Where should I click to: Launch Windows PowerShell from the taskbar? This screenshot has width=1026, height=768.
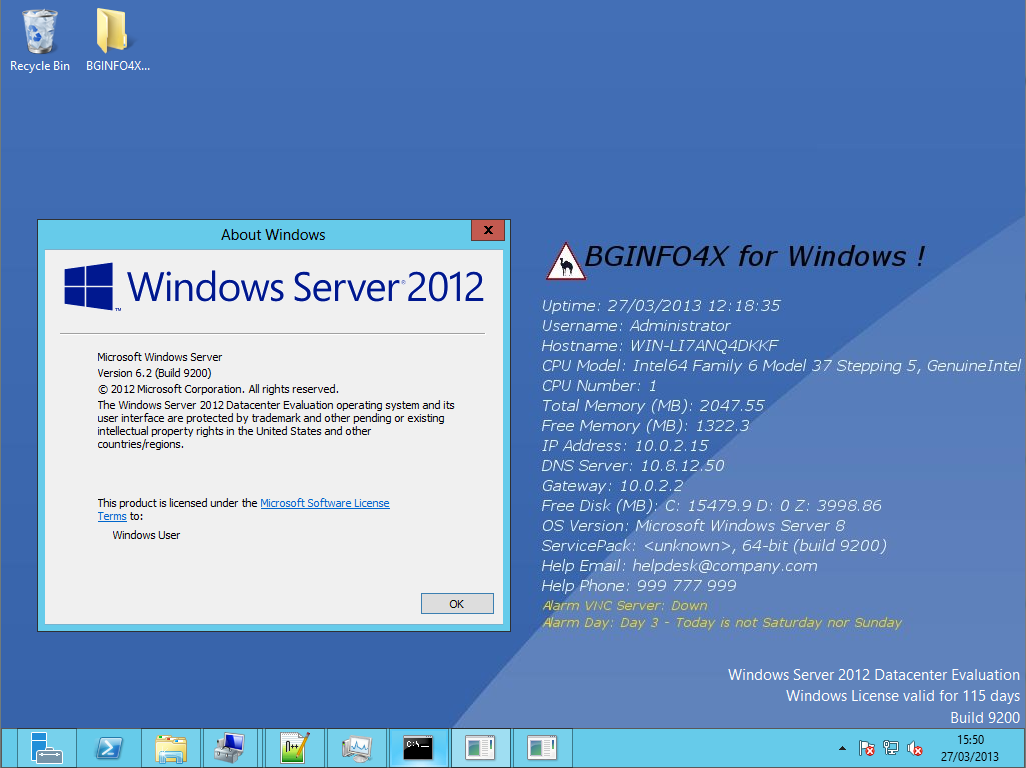(x=109, y=748)
